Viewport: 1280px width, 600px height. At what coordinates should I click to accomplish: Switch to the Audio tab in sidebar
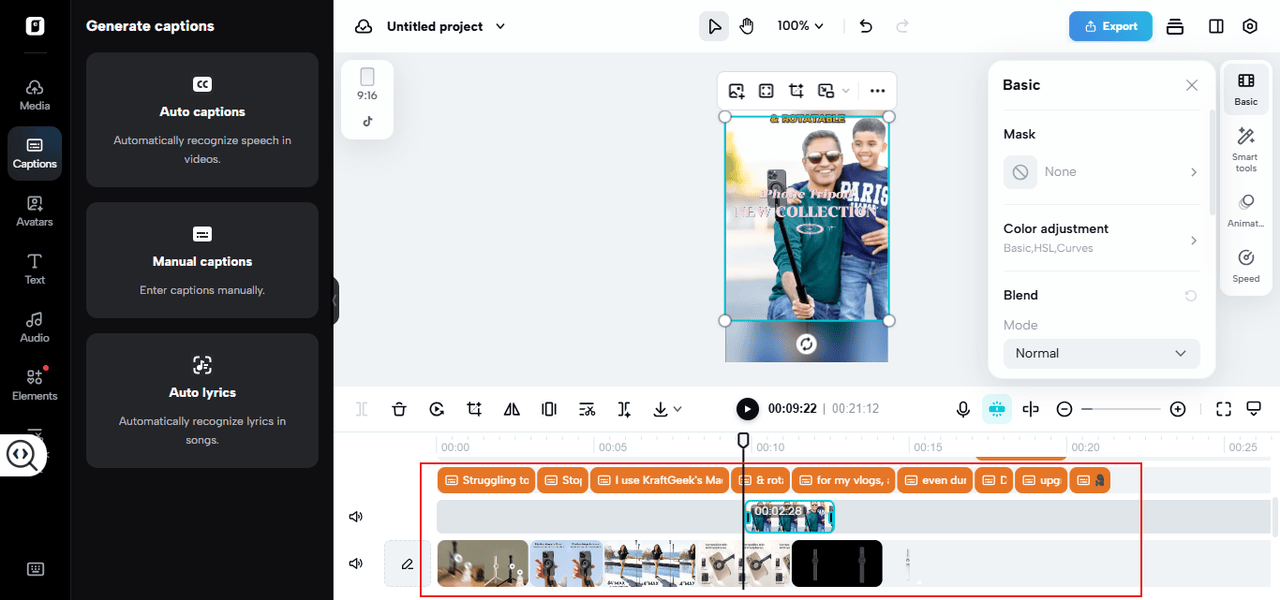(x=35, y=326)
